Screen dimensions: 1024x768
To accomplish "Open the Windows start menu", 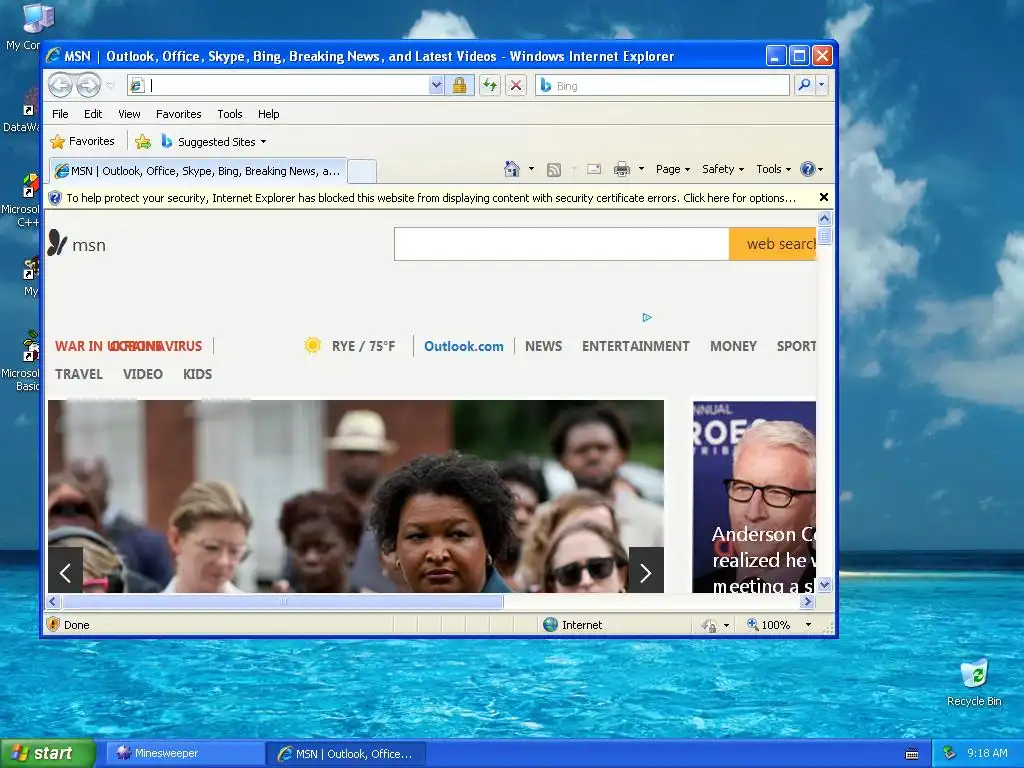I will [47, 753].
